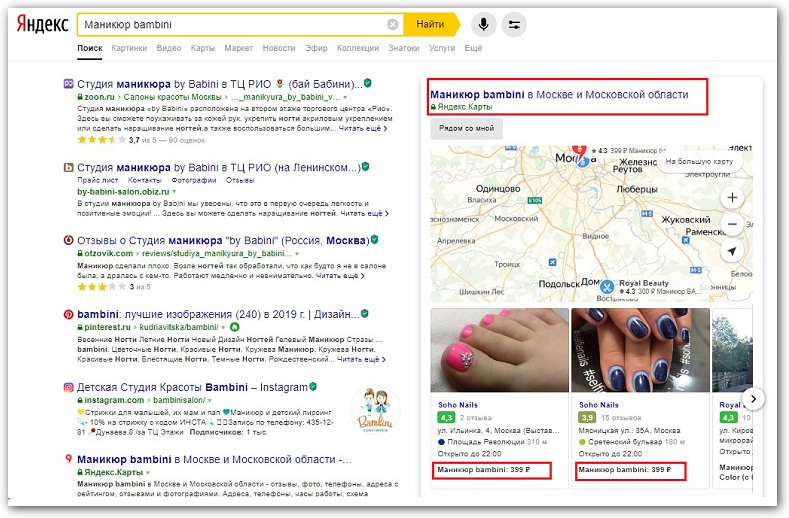Click Читать ещё under the Pinterest snippet

pos(361,359)
